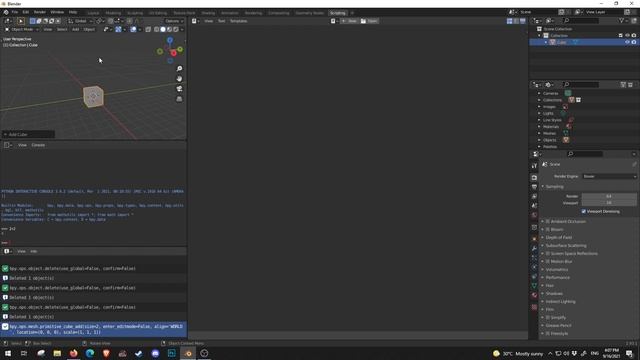Image resolution: width=640 pixels, height=360 pixels.
Task: Open the Render menu
Action: point(40,12)
